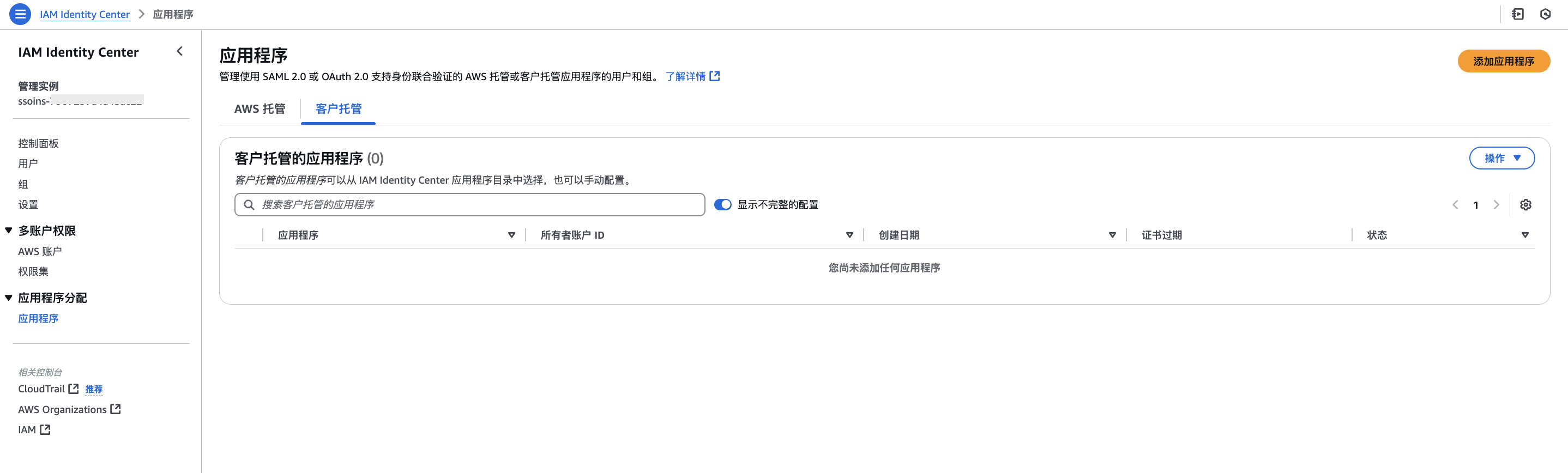
Task: Click external link icon next to CloudTrail
Action: 74,389
